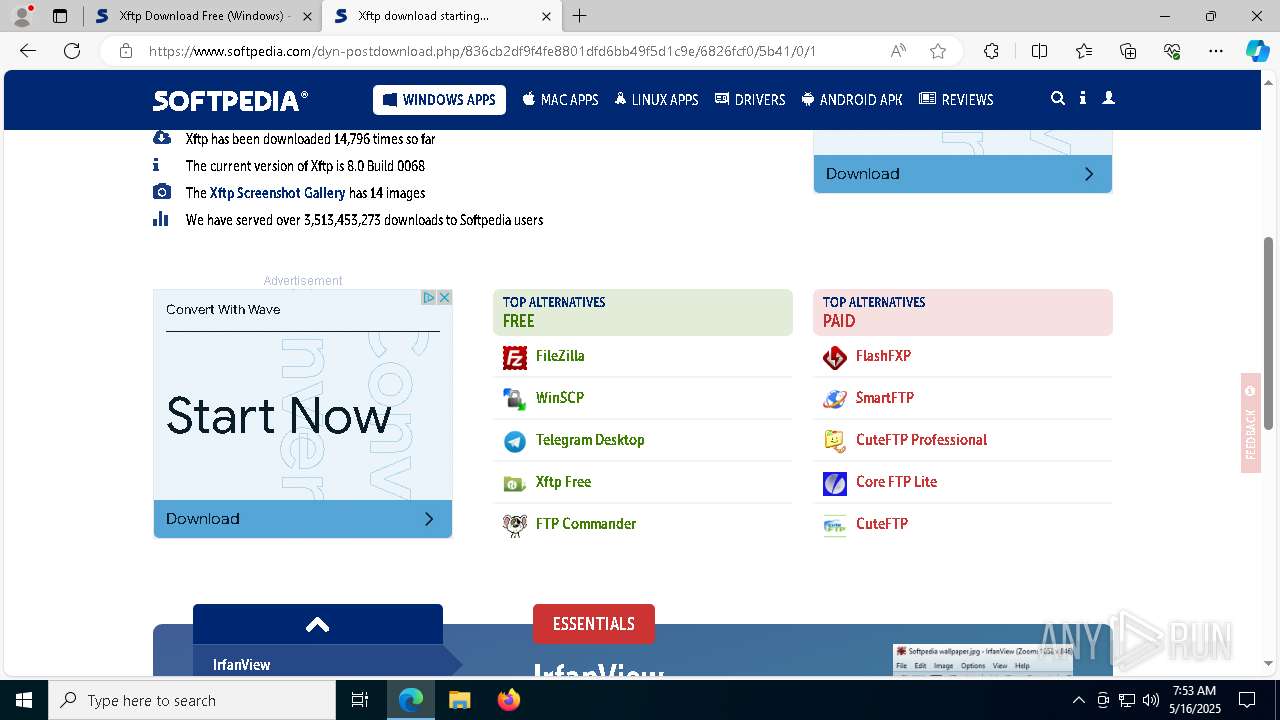The height and width of the screenshot is (720, 1280).
Task: Open Task View on the taskbar
Action: (x=360, y=700)
